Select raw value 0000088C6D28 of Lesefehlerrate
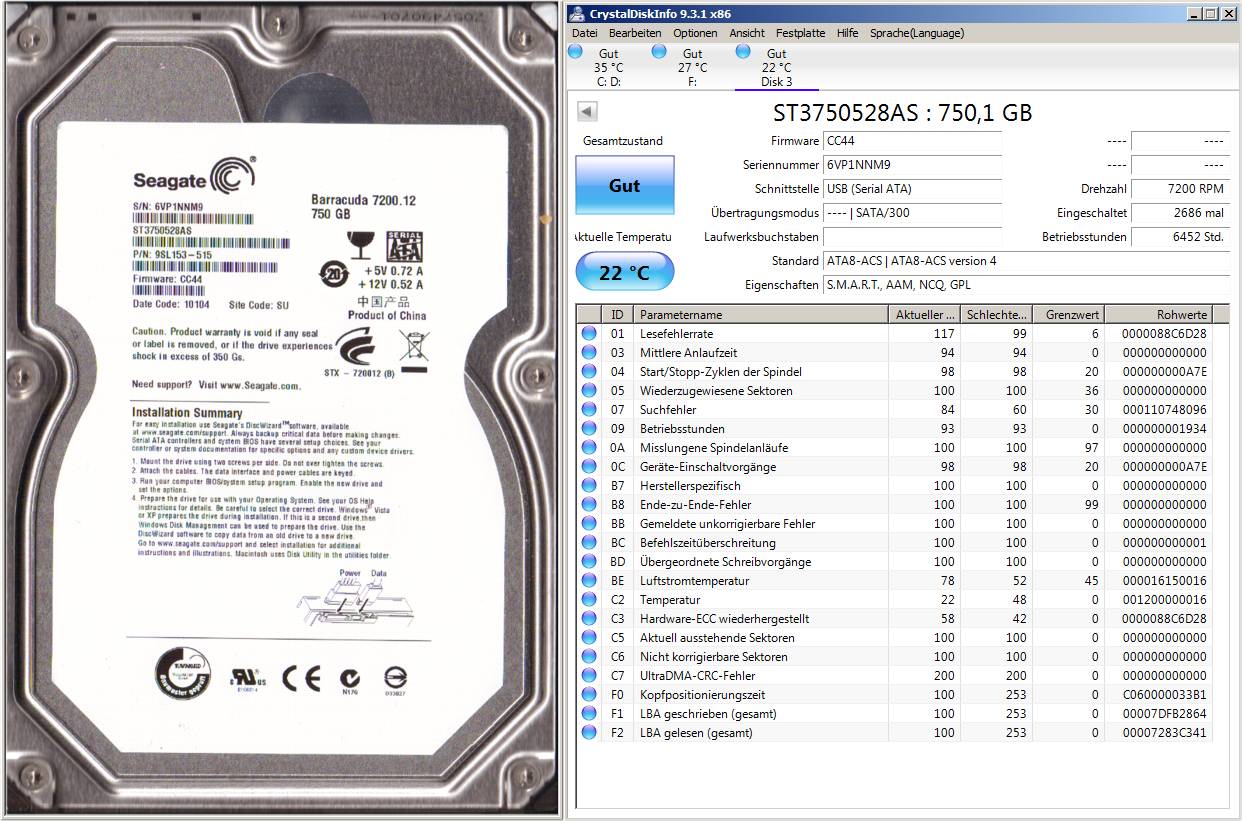The image size is (1242, 821). pos(1164,334)
